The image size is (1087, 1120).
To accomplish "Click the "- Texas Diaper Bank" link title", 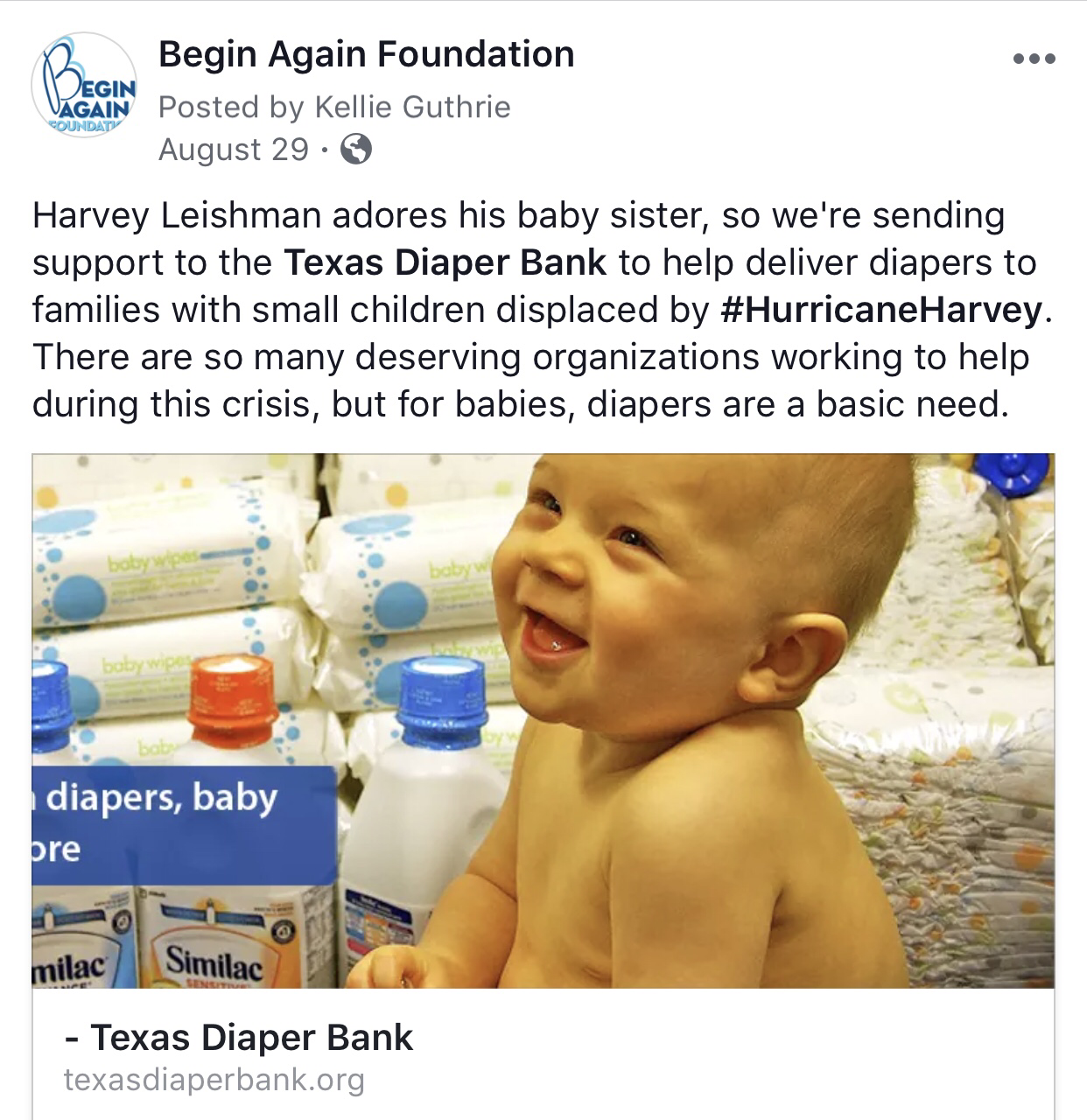I will point(238,1038).
